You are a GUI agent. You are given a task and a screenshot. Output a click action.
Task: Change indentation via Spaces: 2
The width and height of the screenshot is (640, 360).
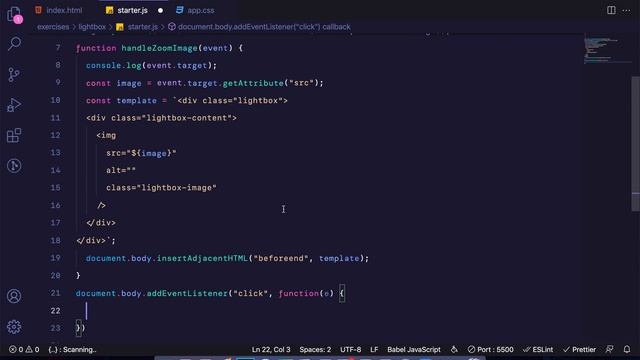(315, 349)
